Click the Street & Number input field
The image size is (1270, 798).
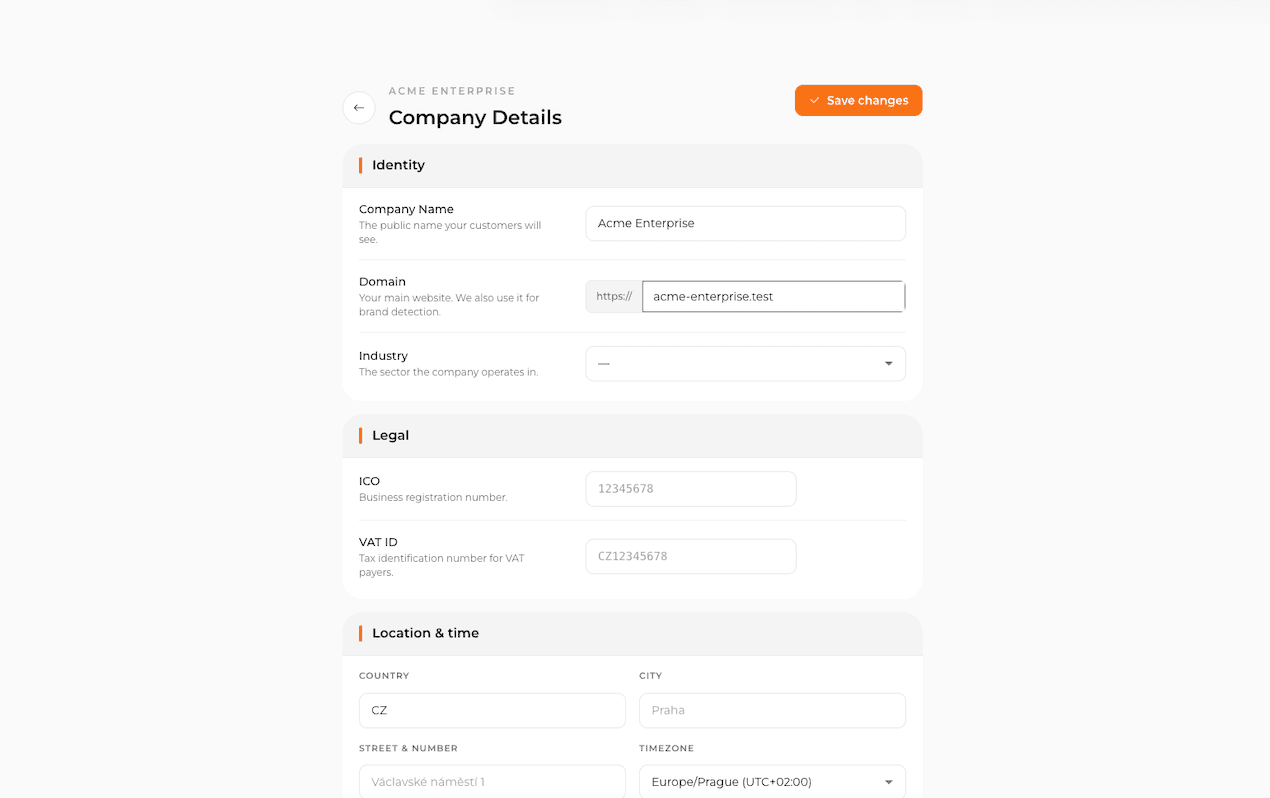[x=492, y=782]
